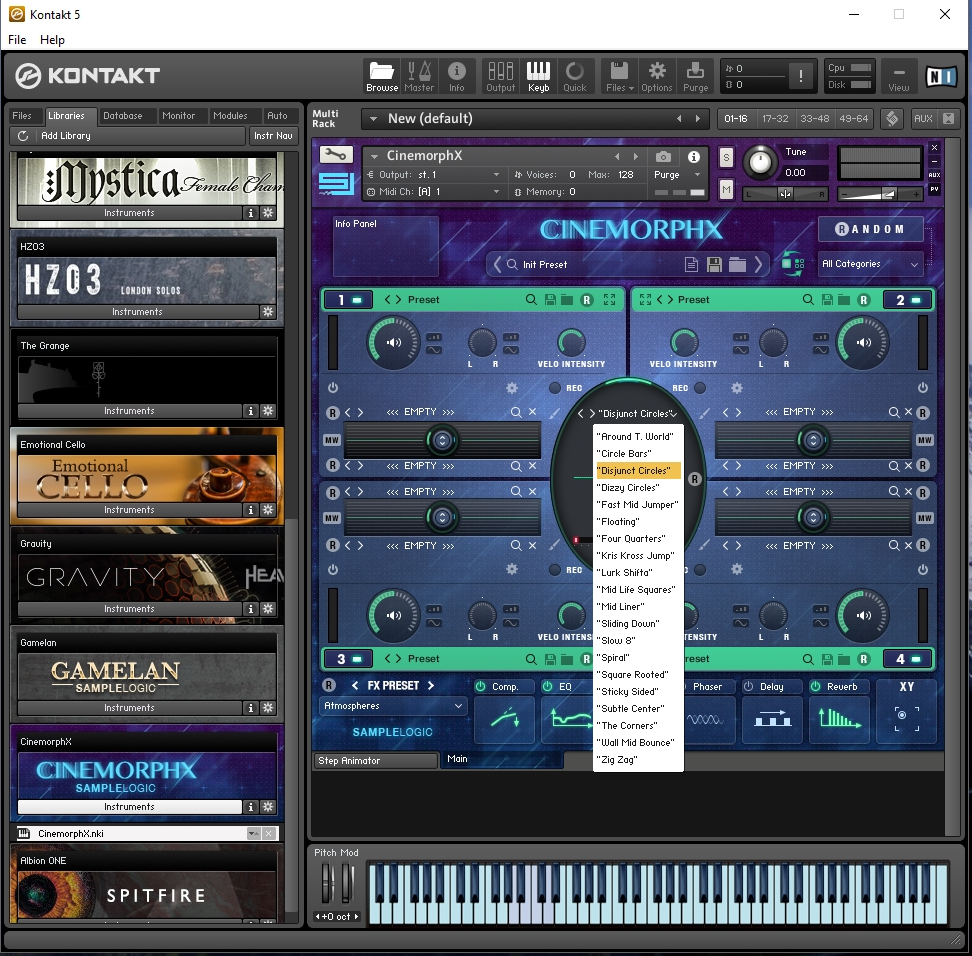Open the Help menu

(52, 40)
